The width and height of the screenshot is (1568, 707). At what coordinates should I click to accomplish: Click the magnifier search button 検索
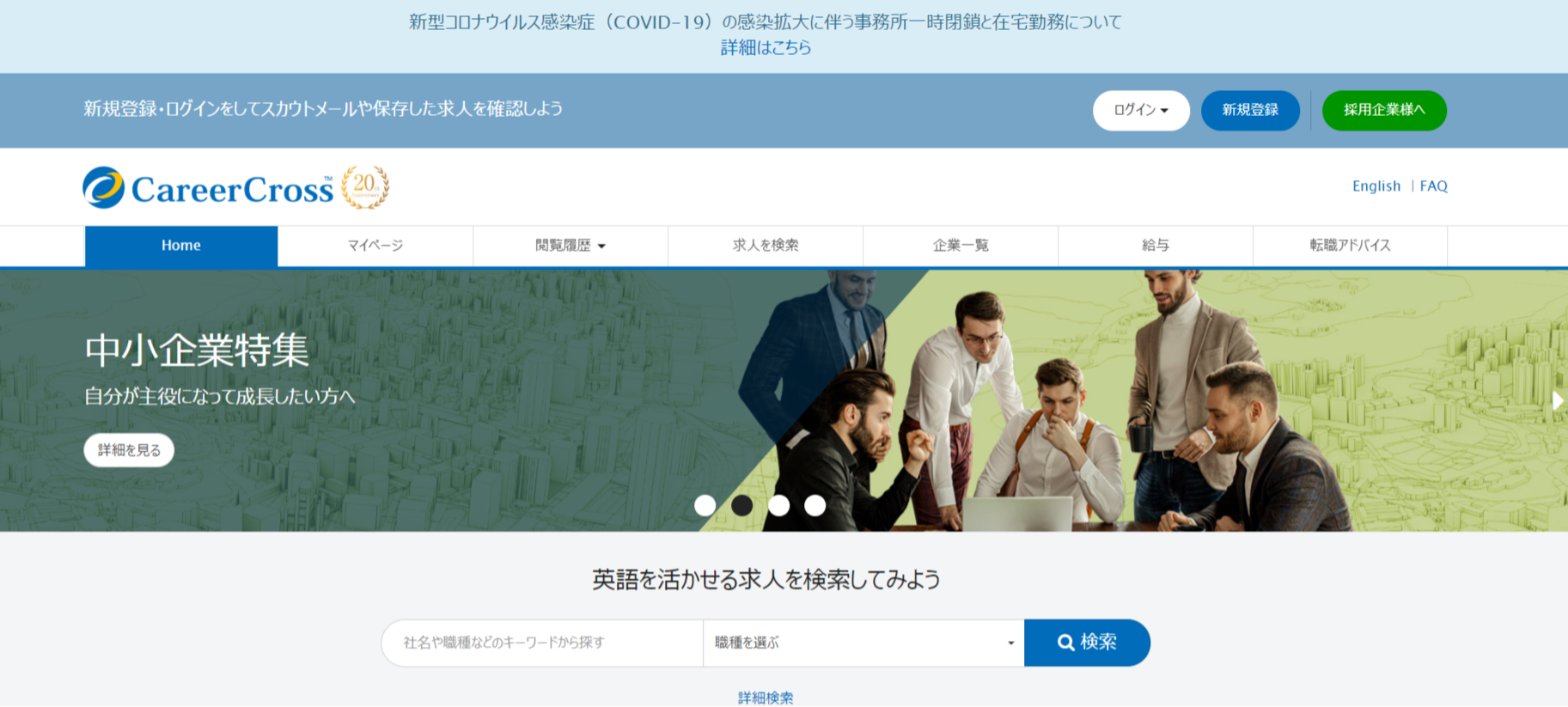click(x=1087, y=643)
